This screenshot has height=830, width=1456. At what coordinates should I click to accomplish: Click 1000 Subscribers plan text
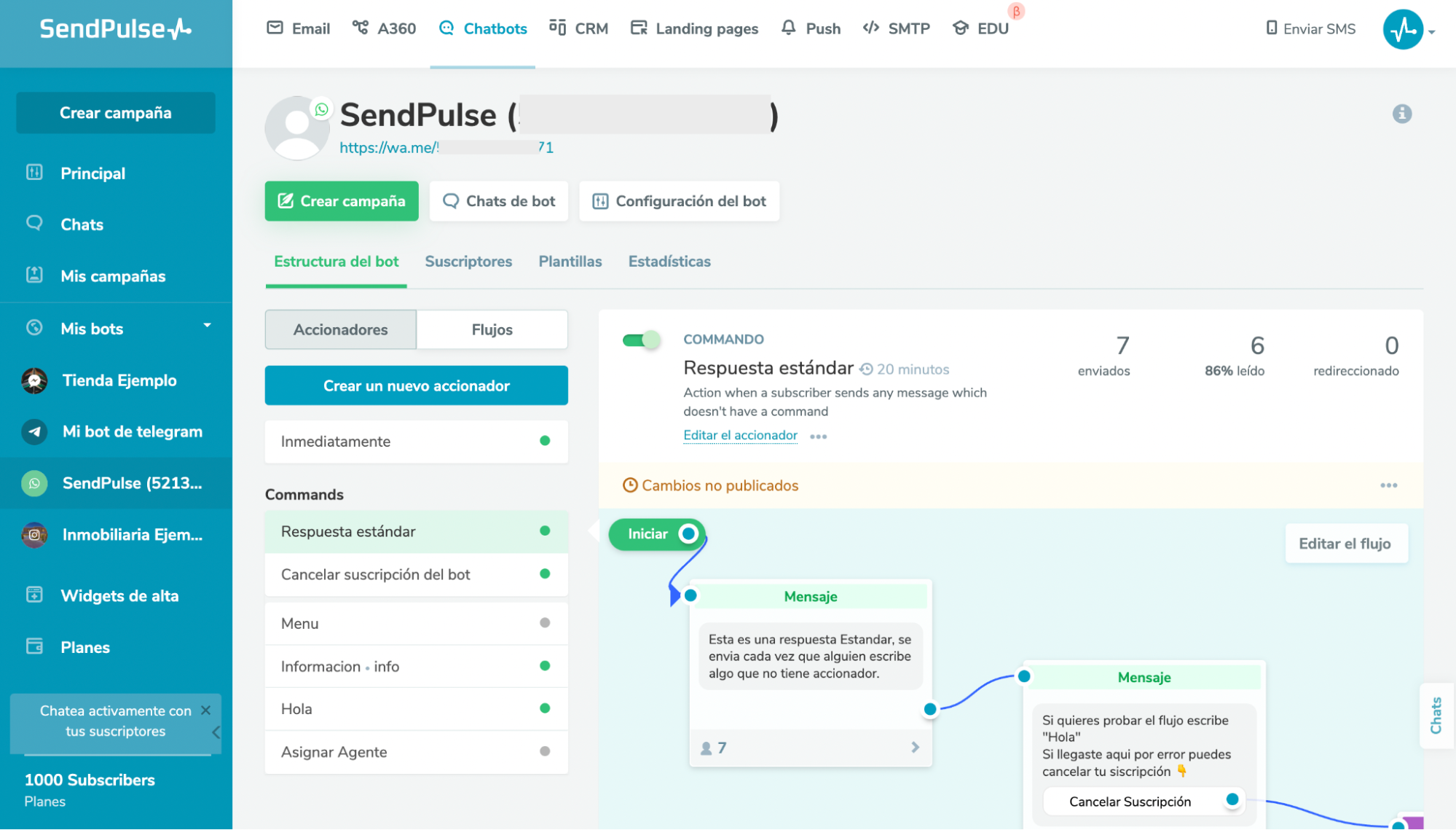click(90, 780)
